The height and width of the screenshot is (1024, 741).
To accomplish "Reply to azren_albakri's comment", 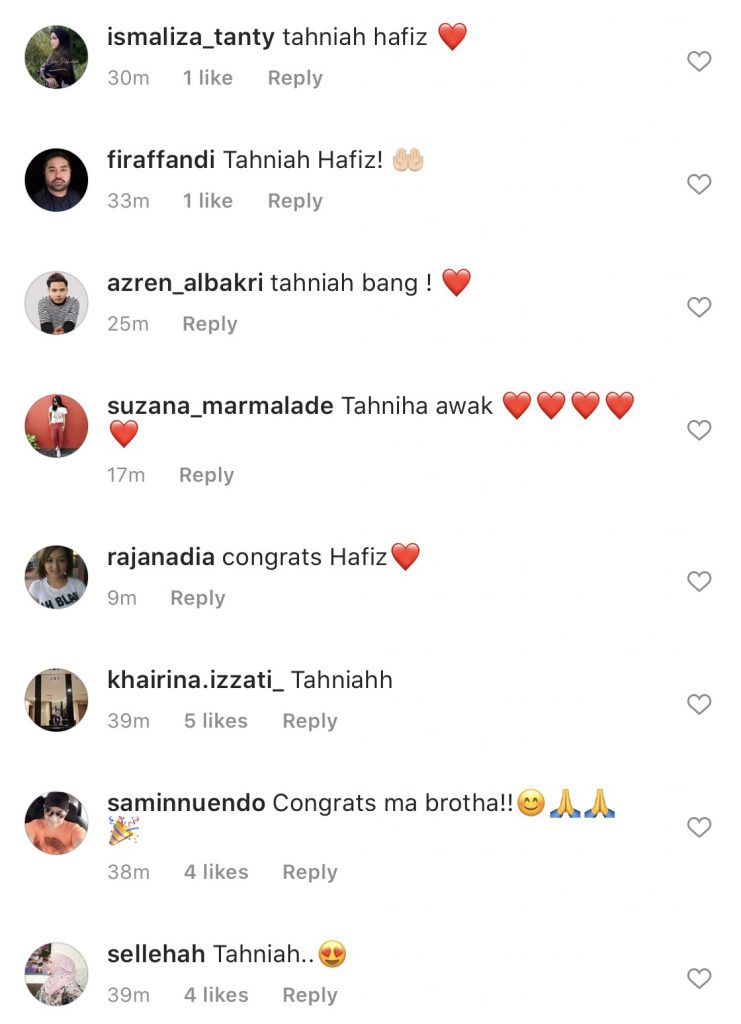I will click(210, 324).
